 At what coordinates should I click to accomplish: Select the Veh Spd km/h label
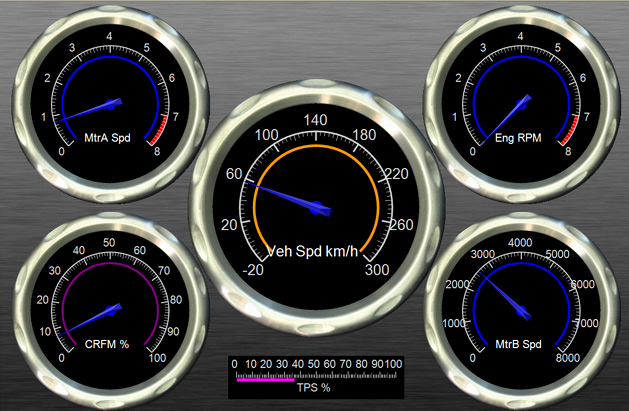click(x=312, y=251)
